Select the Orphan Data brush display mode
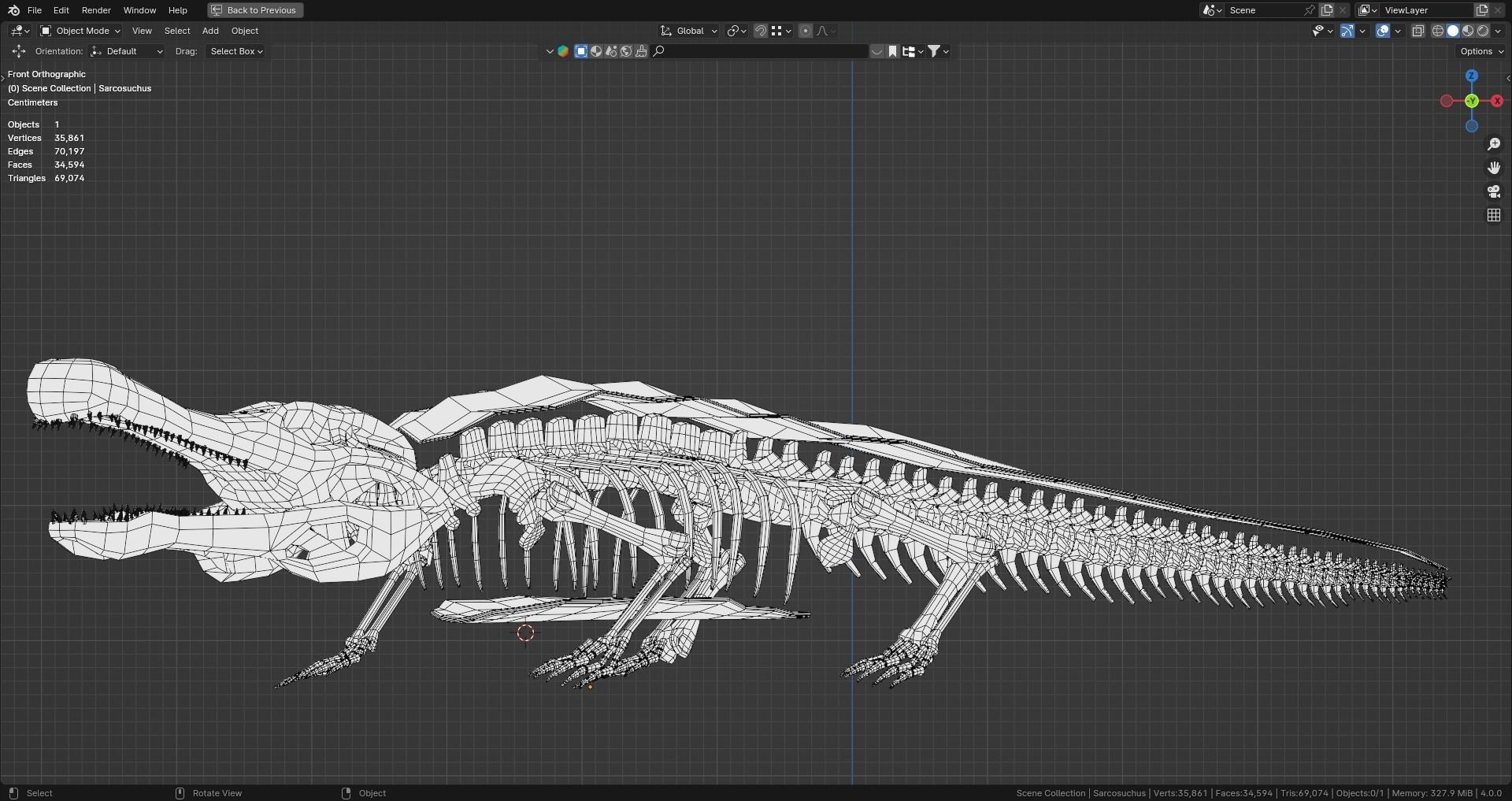The height and width of the screenshot is (801, 1512). click(x=641, y=51)
